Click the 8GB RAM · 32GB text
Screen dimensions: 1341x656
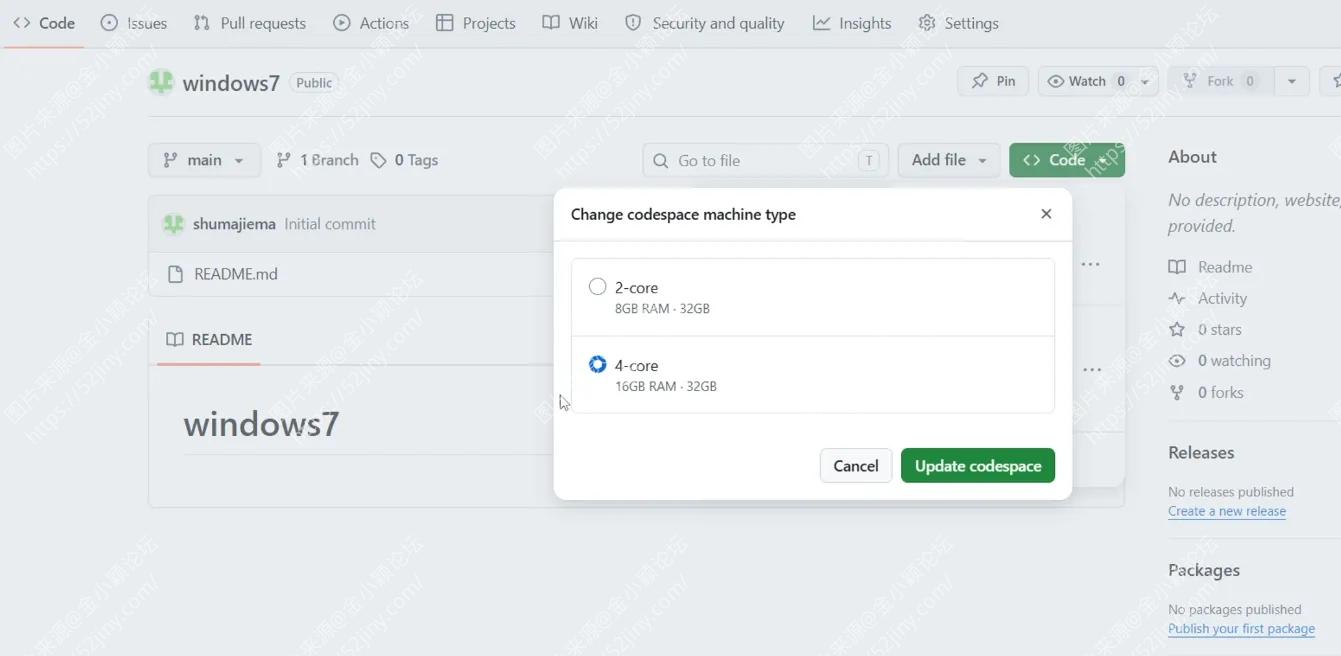point(662,309)
